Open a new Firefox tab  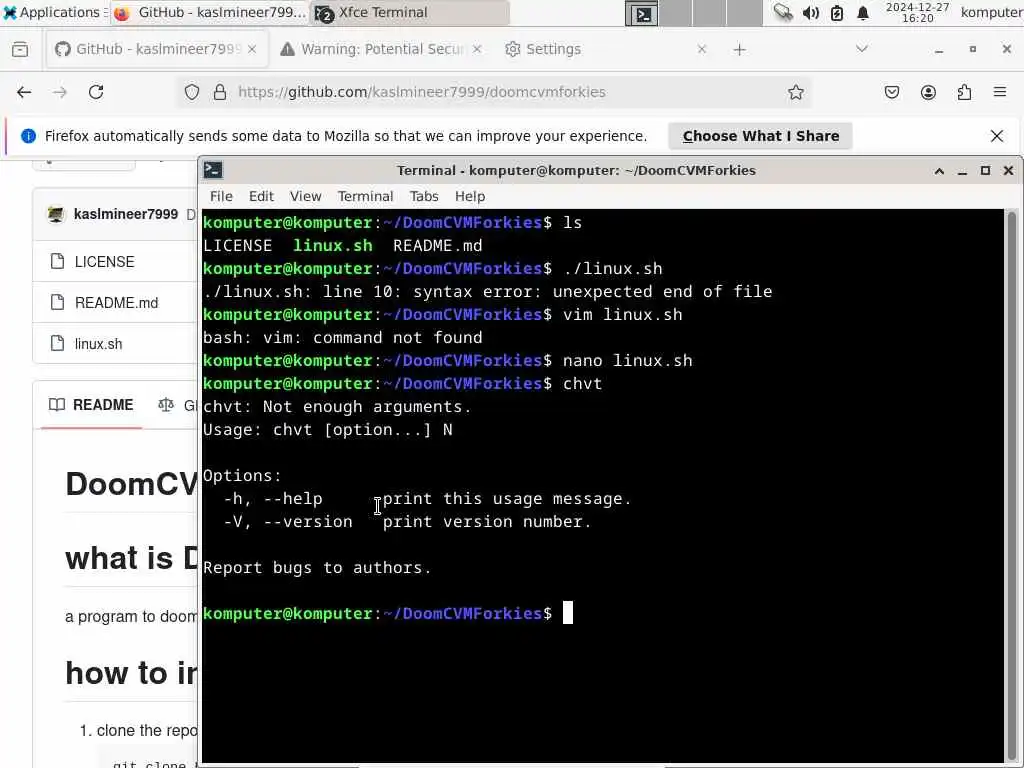[739, 50]
